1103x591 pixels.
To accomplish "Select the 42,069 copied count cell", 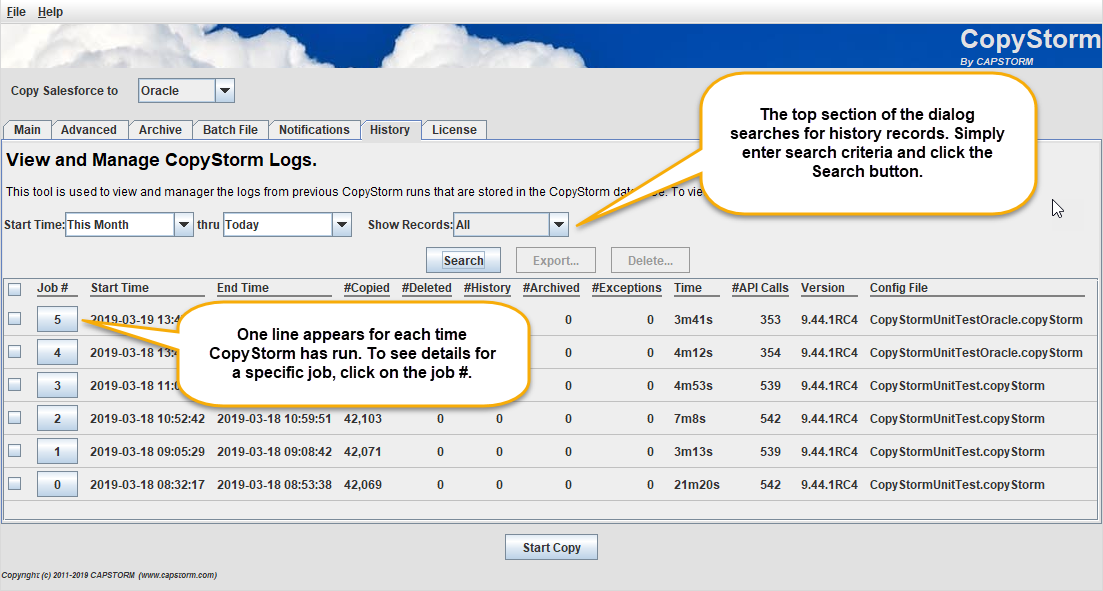I will pyautogui.click(x=363, y=485).
